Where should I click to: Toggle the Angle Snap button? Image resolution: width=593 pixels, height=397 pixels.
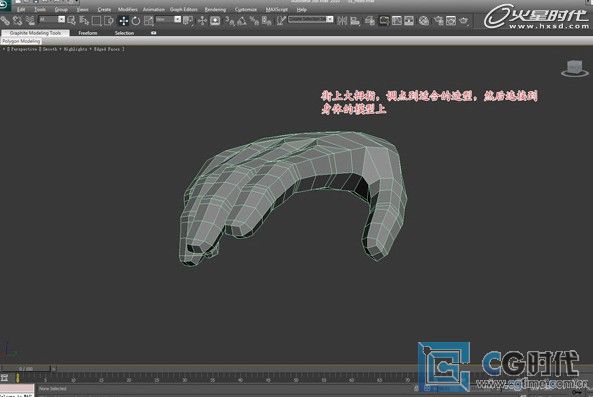tap(241, 21)
